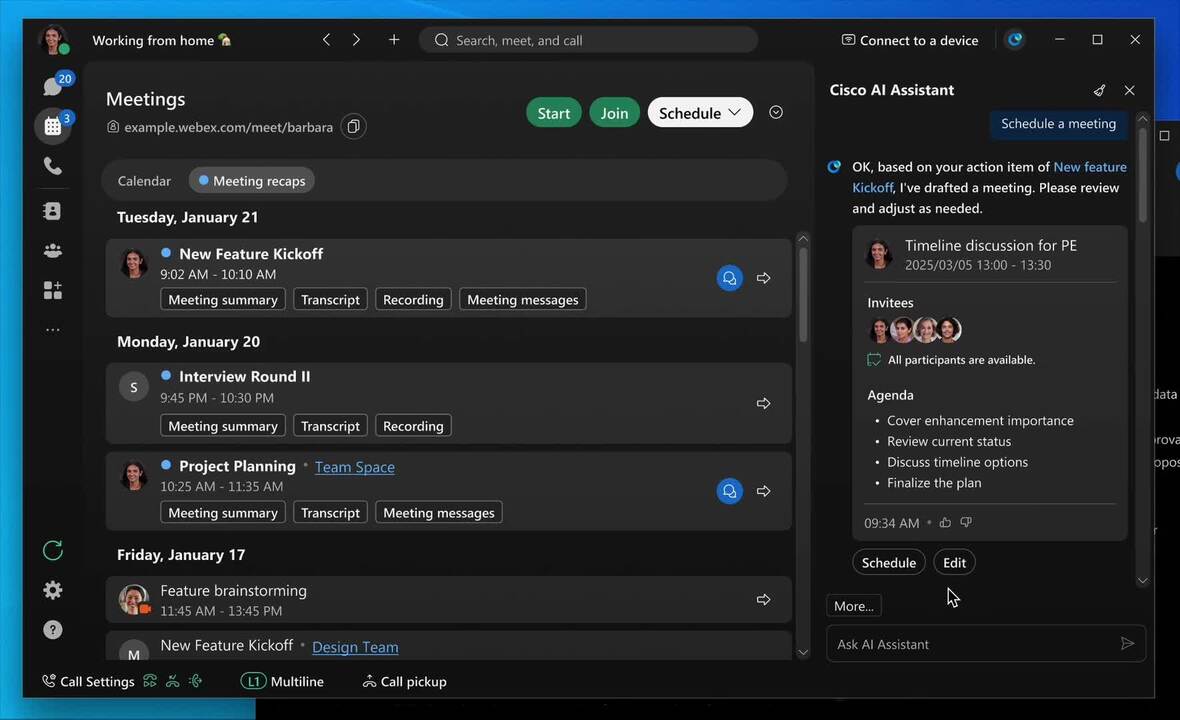Open Call Settings in the footer
Image resolution: width=1180 pixels, height=720 pixels.
(89, 681)
